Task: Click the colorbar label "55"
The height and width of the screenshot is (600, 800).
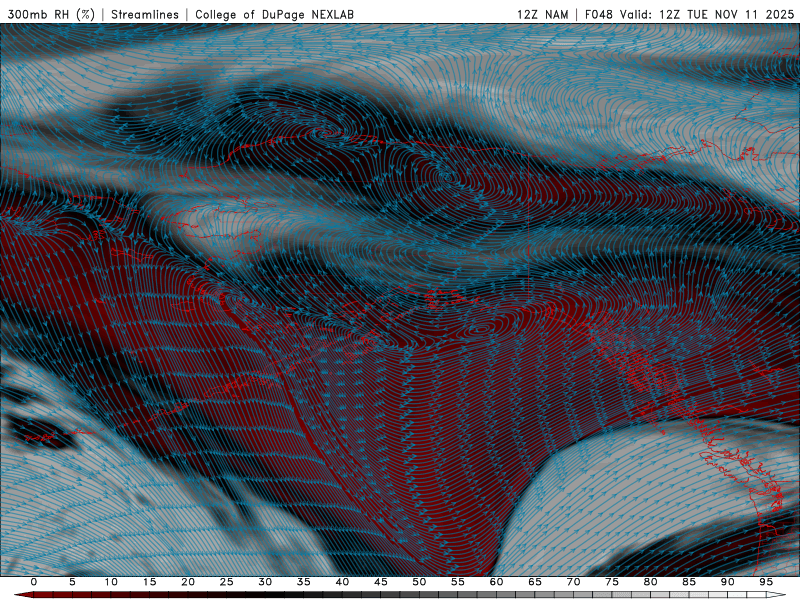Action: coord(458,582)
